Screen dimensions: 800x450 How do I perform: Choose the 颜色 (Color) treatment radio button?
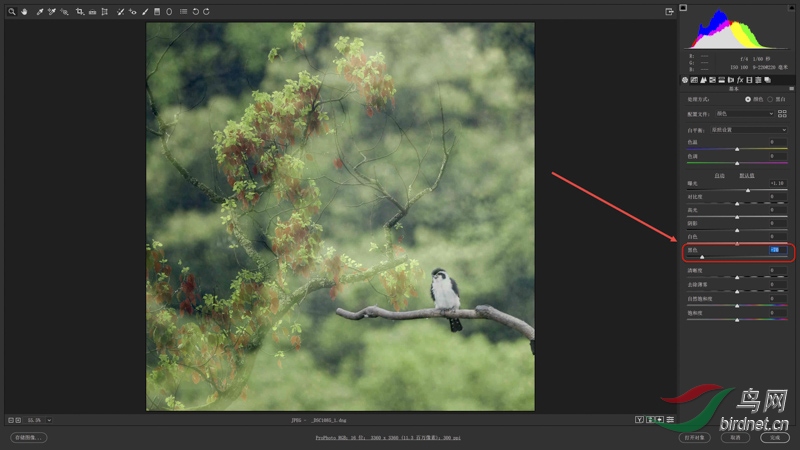click(748, 99)
